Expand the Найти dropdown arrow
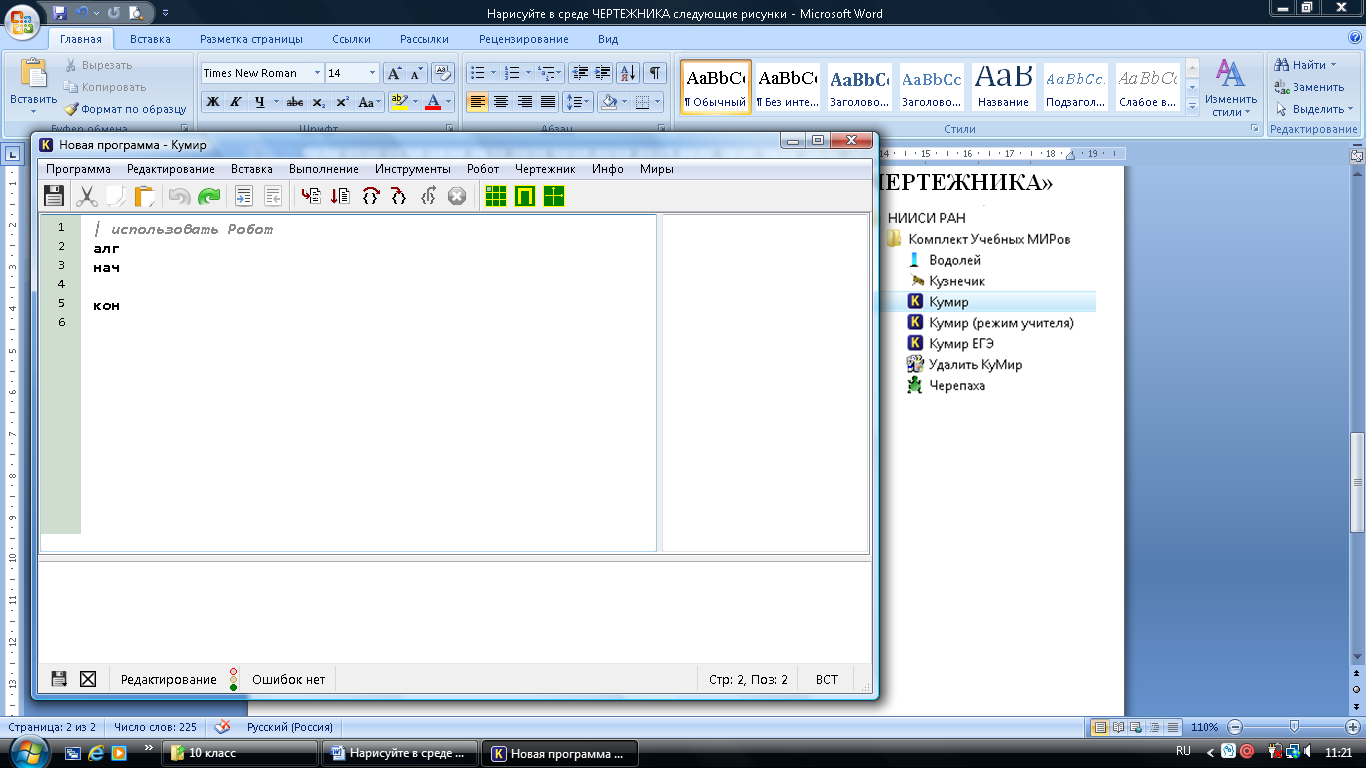Image resolution: width=1366 pixels, height=768 pixels. (1333, 65)
